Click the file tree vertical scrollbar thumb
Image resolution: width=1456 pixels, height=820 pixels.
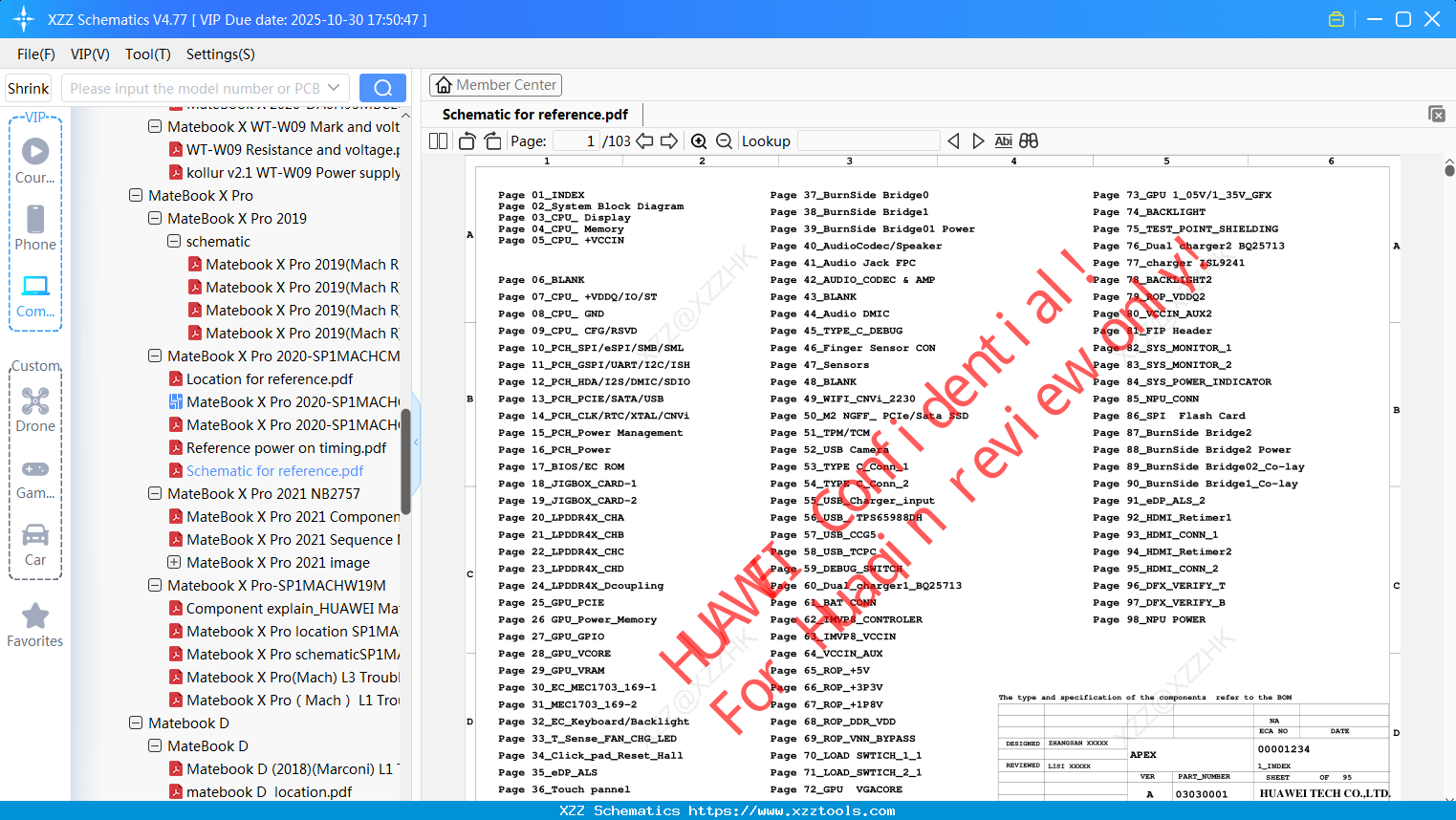tap(405, 462)
